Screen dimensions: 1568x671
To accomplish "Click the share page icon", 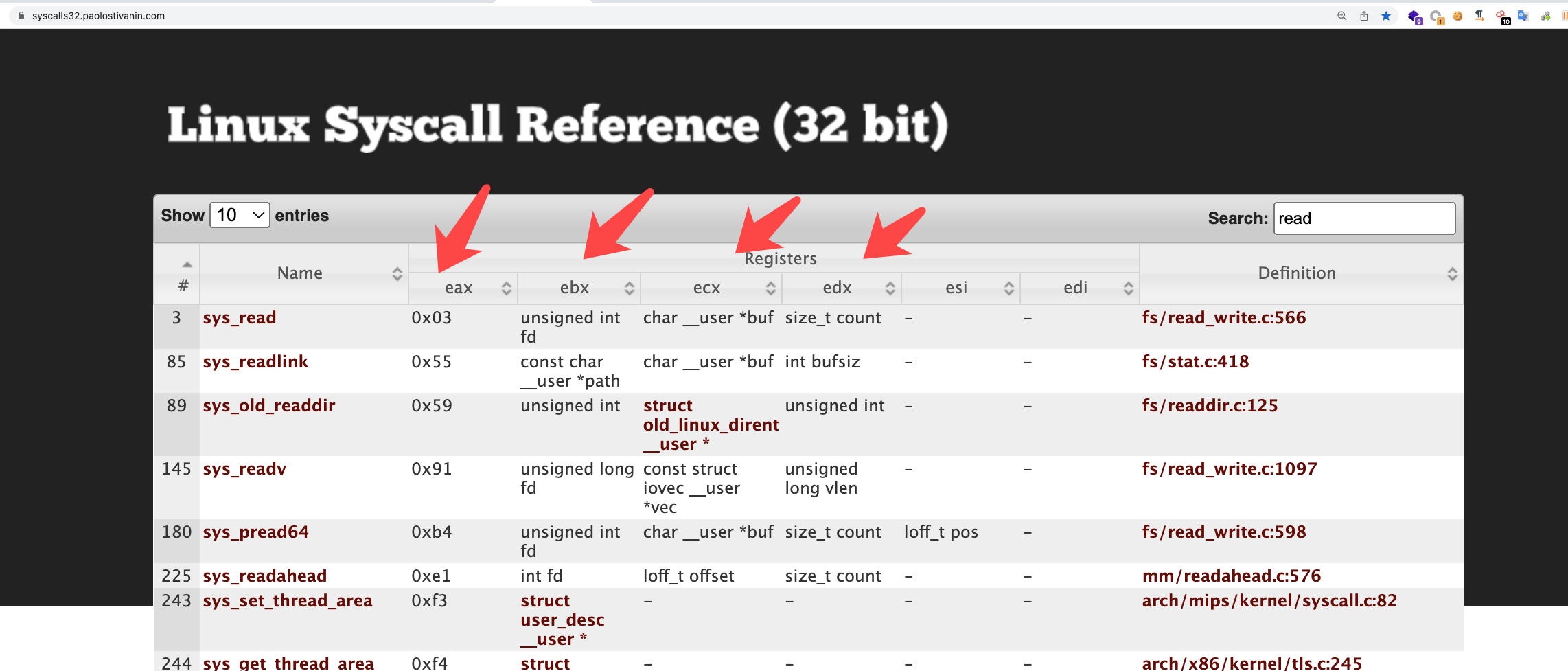I will tap(1364, 16).
